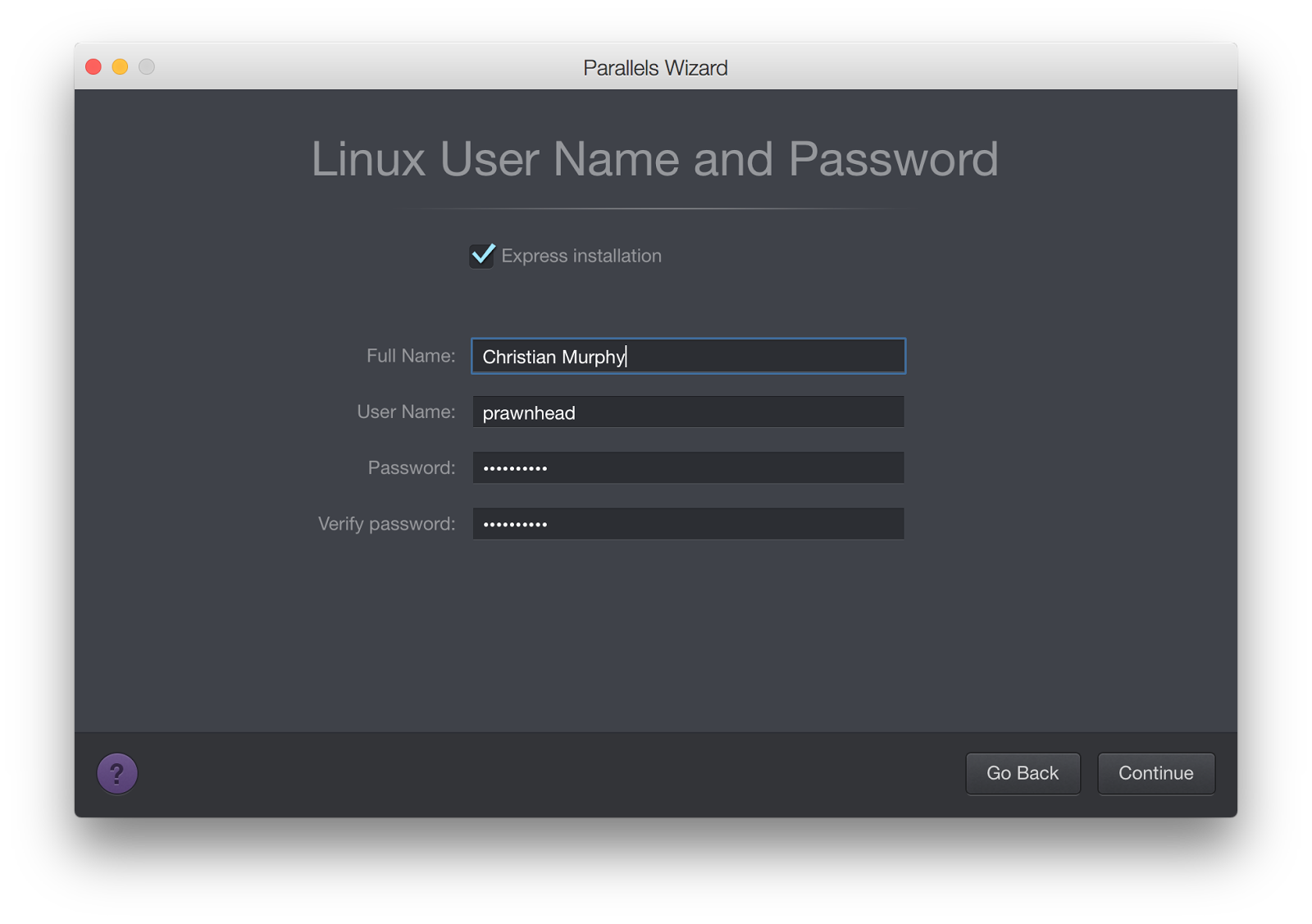Click the Parallels Wizard title bar text

click(x=655, y=68)
